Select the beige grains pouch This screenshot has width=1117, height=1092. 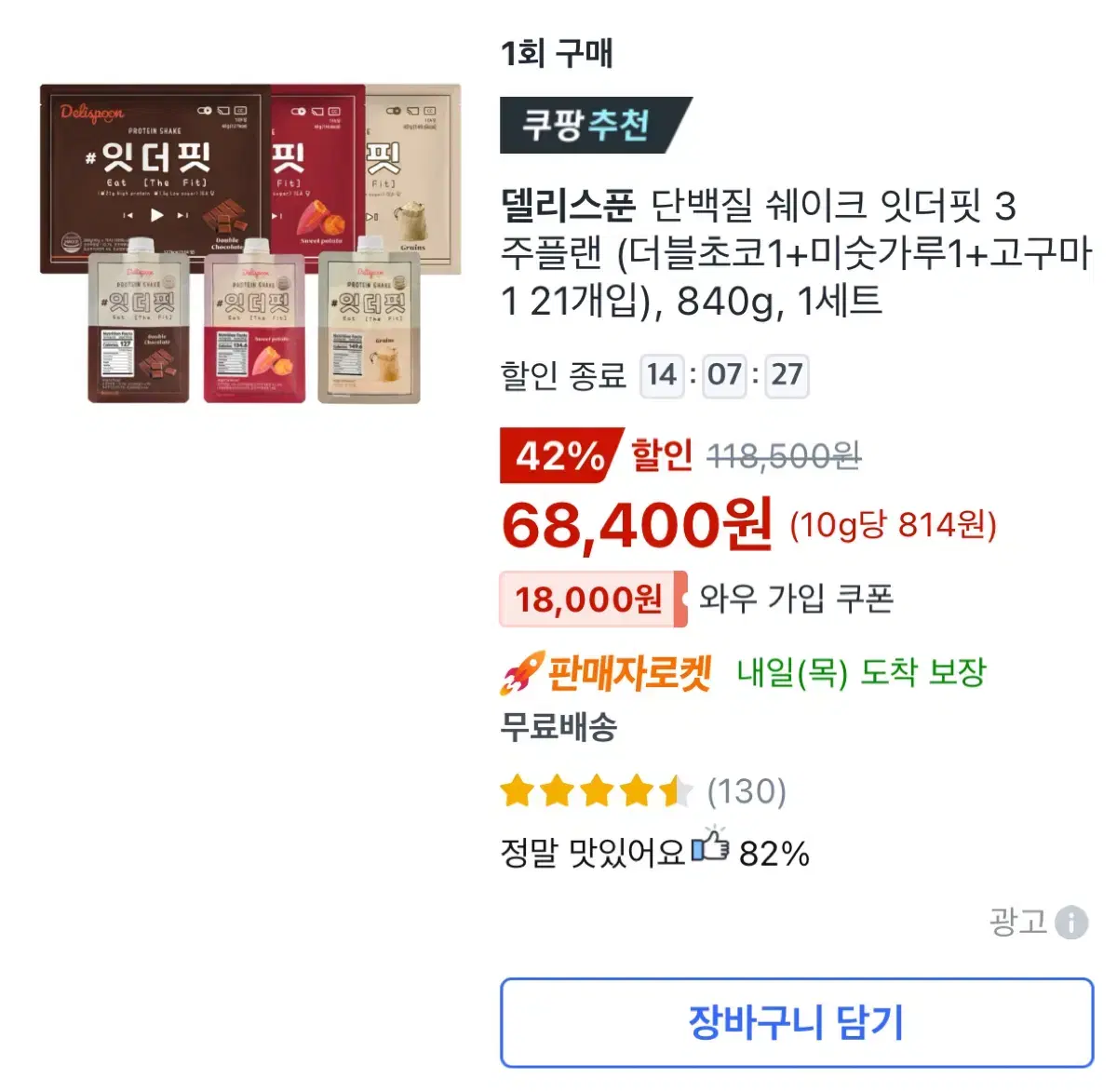tap(370, 319)
